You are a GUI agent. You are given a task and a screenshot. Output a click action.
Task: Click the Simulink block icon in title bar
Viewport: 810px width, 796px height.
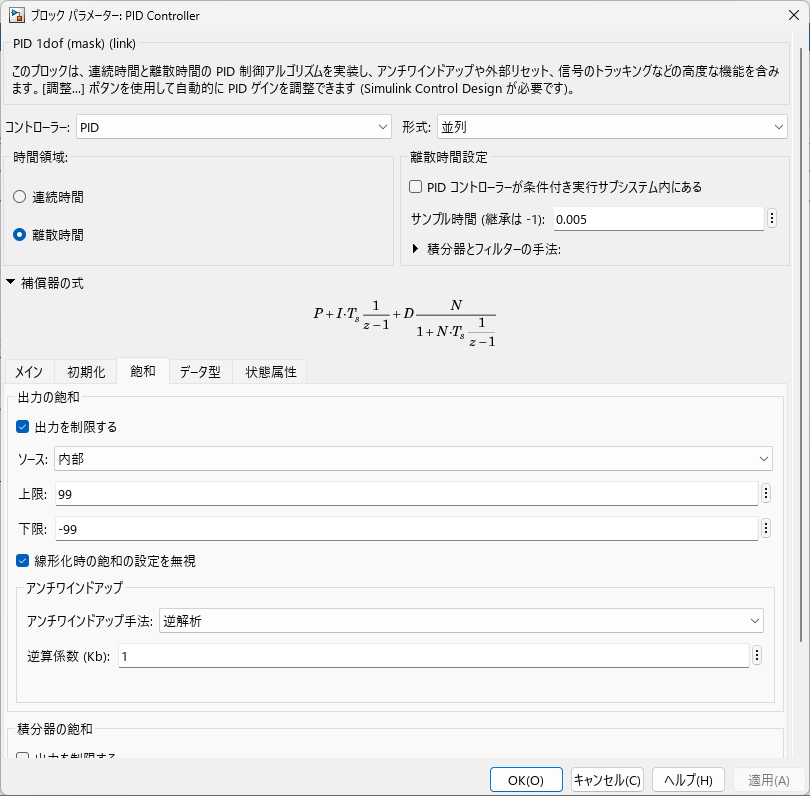pos(17,15)
